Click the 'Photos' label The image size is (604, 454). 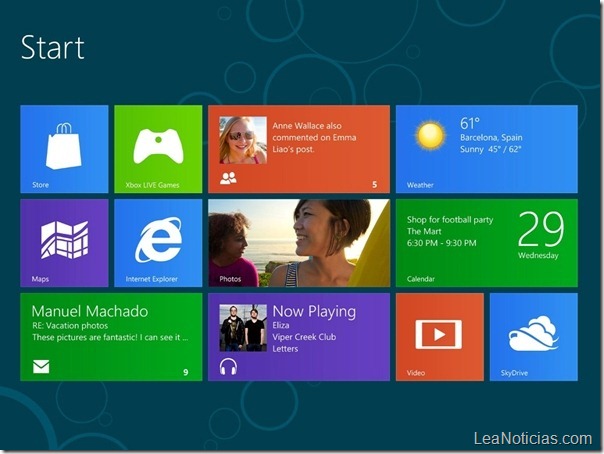point(230,279)
